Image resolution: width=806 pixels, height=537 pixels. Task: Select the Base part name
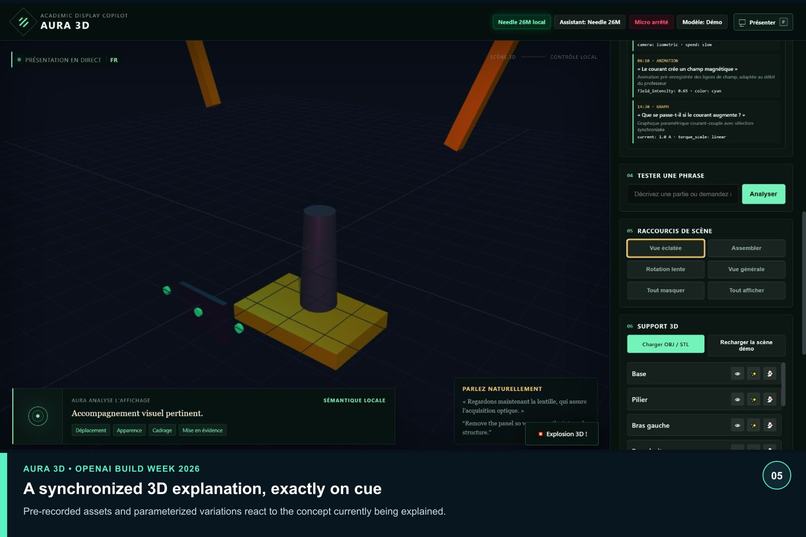(x=639, y=374)
